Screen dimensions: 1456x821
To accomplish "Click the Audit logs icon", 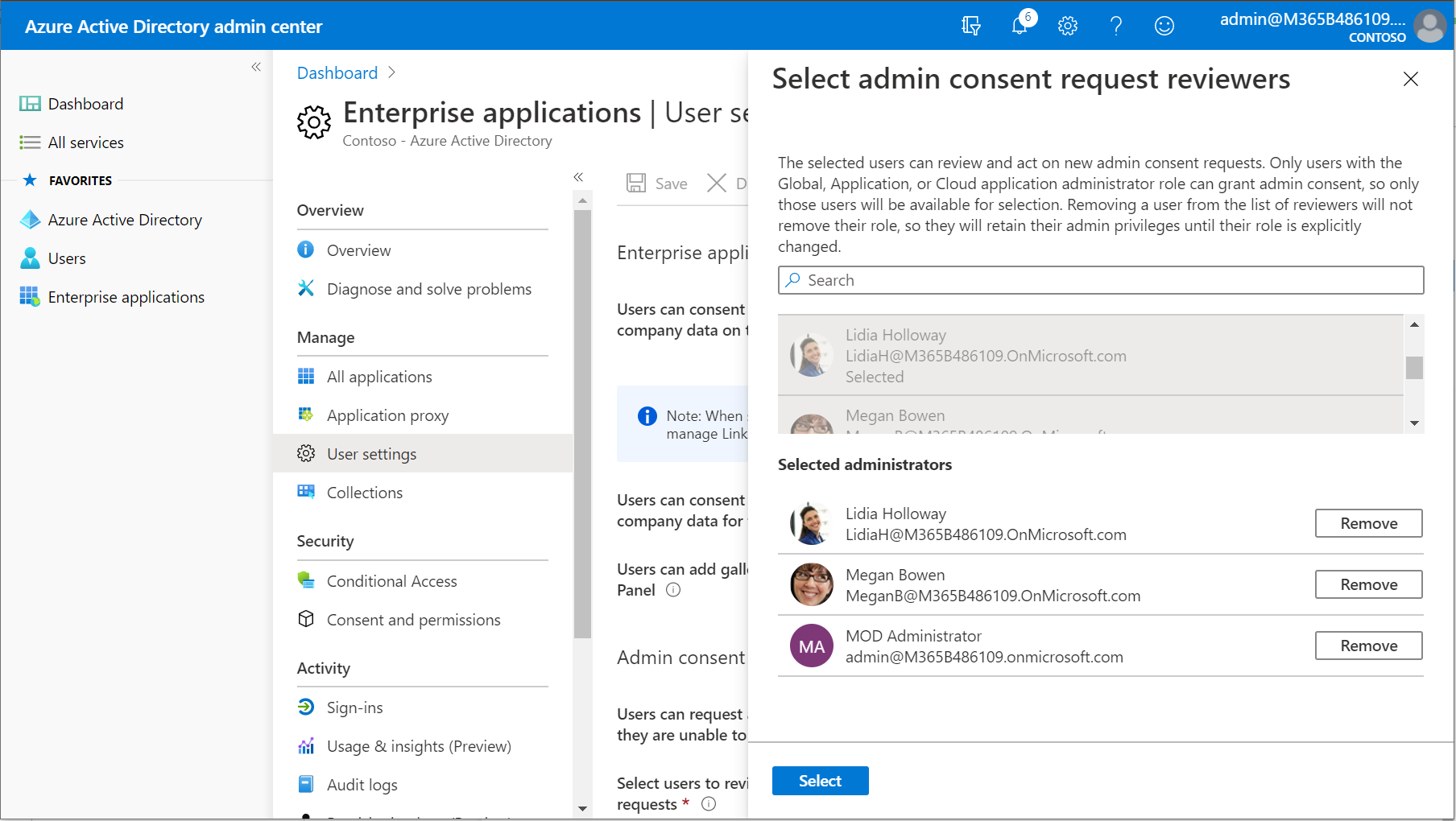I will click(306, 784).
